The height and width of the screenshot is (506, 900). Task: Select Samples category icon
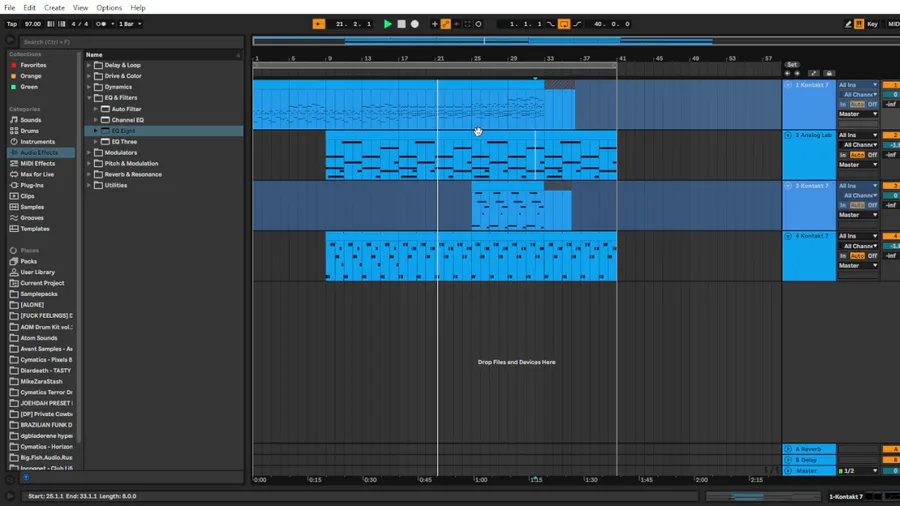[x=14, y=207]
